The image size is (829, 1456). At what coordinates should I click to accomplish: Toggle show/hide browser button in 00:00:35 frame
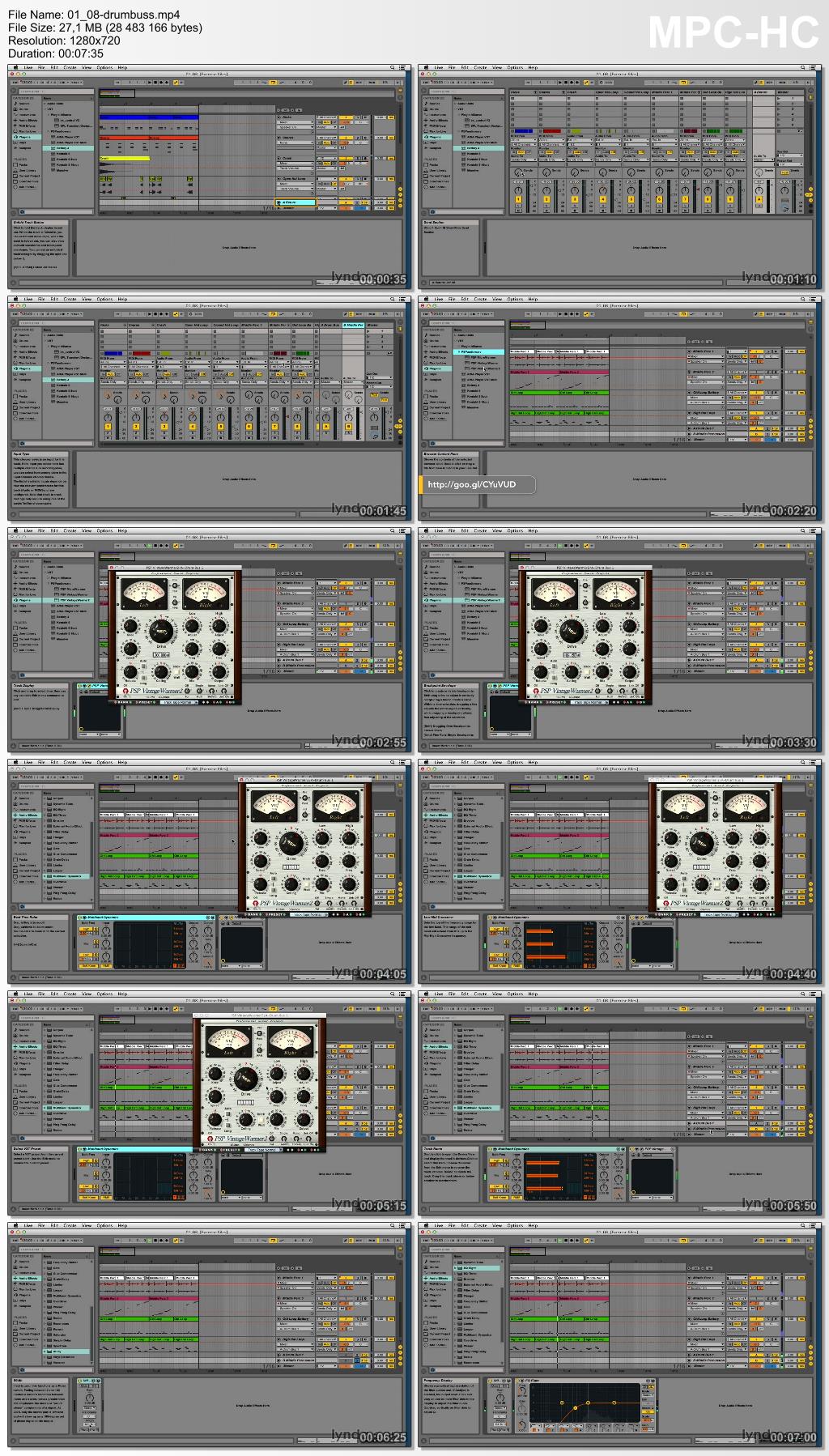click(14, 90)
